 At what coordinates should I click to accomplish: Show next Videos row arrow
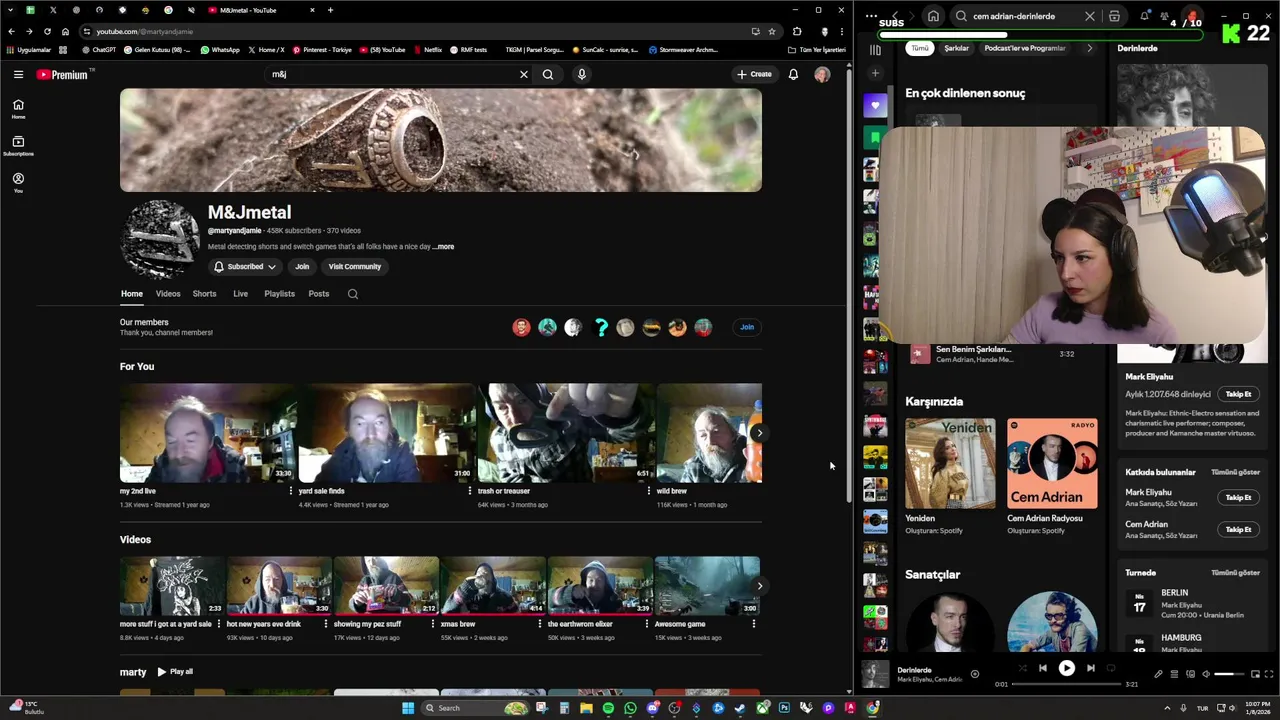coord(759,586)
